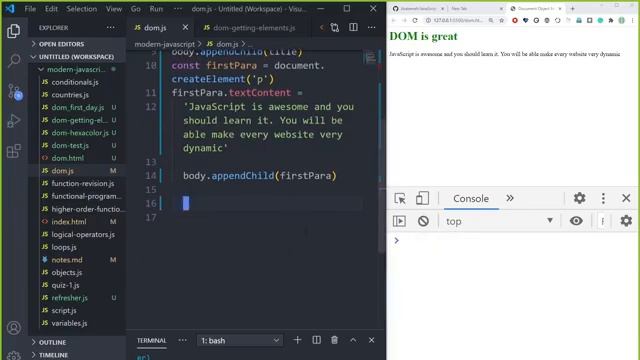Viewport: 640px width, 360px height.
Task: Open editor more actions ellipsis
Action: [371, 27]
